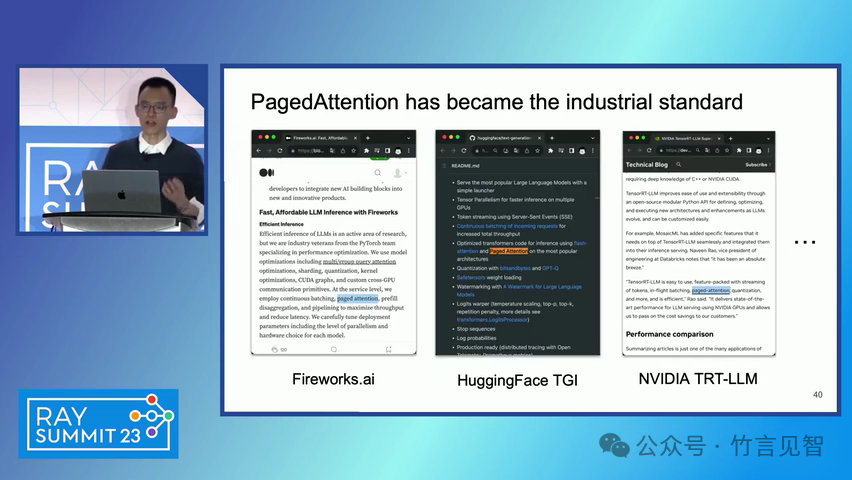
Task: Select the 'Fireworks.ai: Fast, Affordable' browser tab
Action: click(x=321, y=138)
